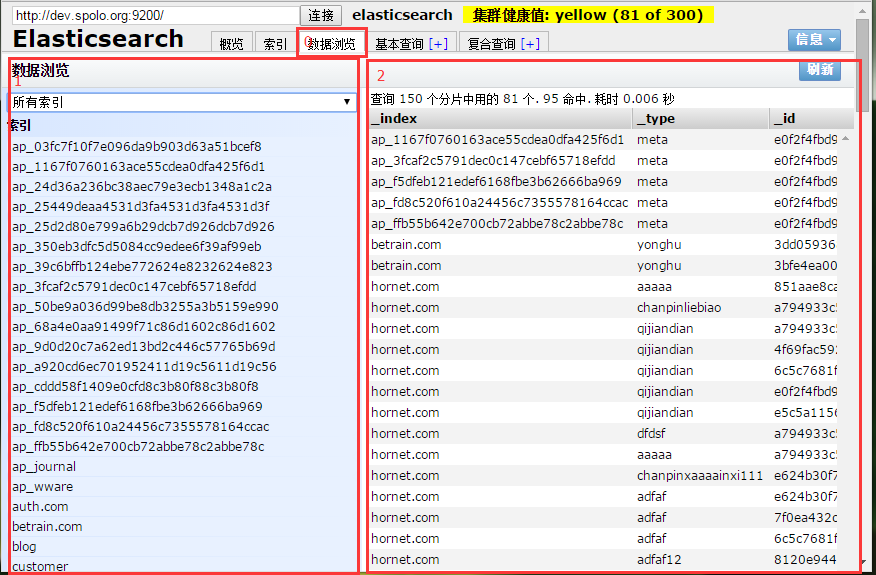Screen dimensions: 876x575
Task: Select the customer index
Action: click(x=40, y=566)
